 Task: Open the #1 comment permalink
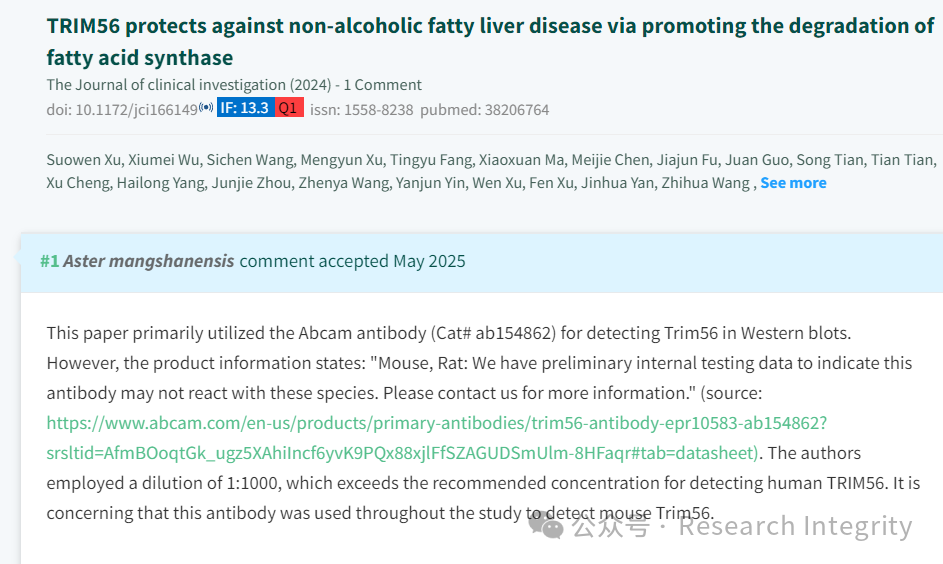49,261
